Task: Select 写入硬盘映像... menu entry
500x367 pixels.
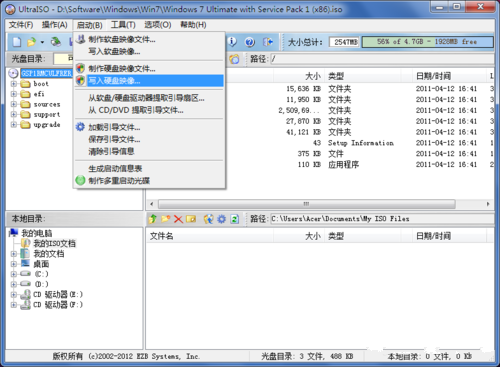Action: point(149,81)
